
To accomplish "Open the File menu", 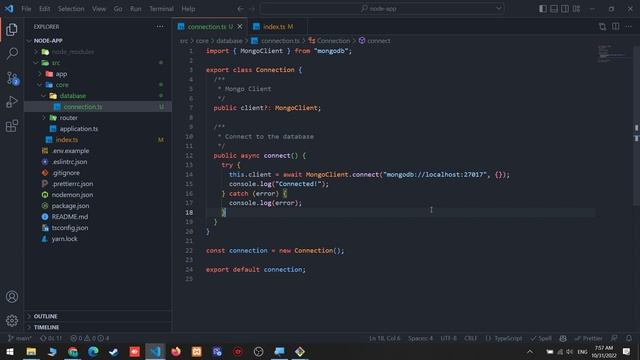I will point(26,9).
